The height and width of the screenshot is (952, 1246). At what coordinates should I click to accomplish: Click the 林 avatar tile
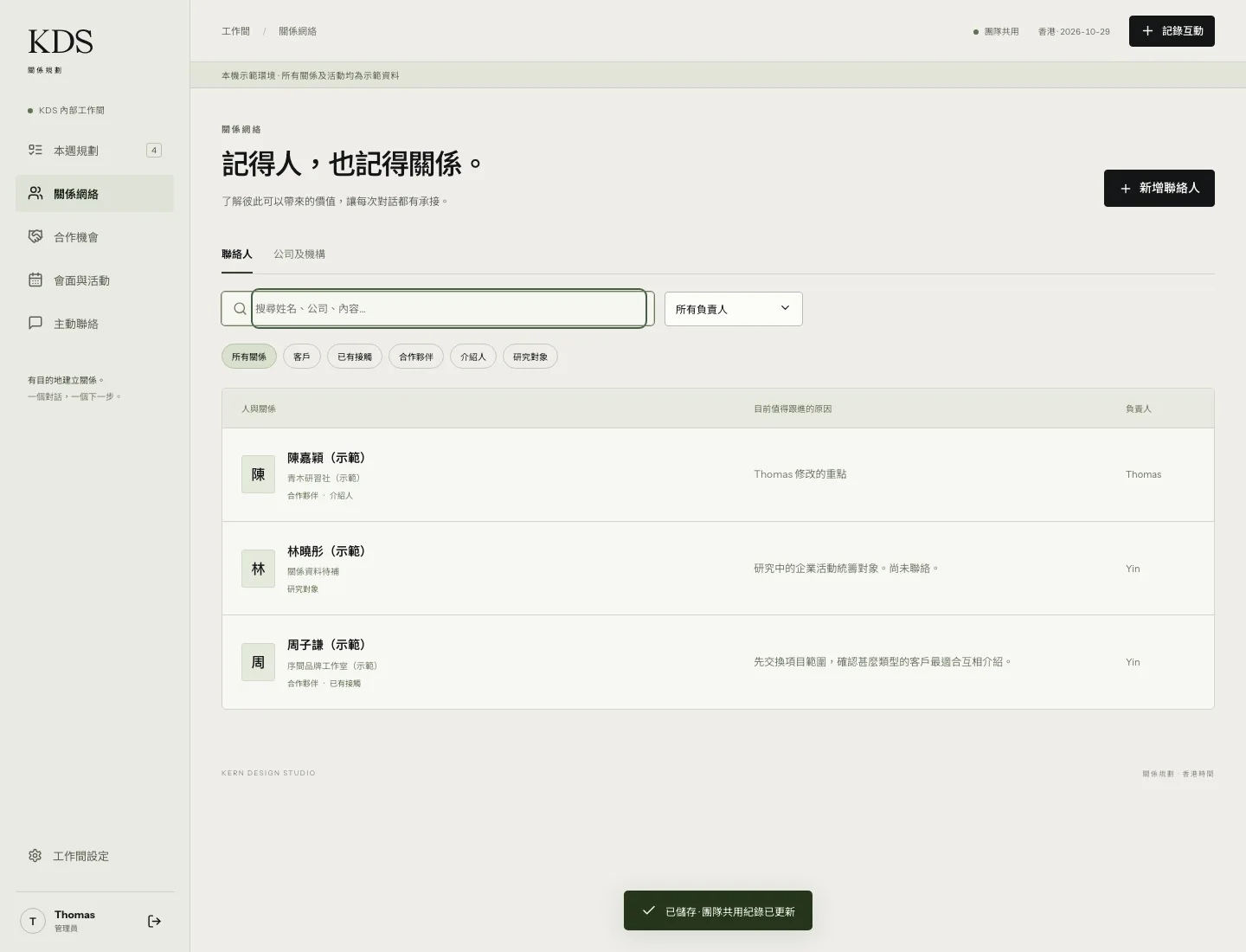click(x=258, y=569)
